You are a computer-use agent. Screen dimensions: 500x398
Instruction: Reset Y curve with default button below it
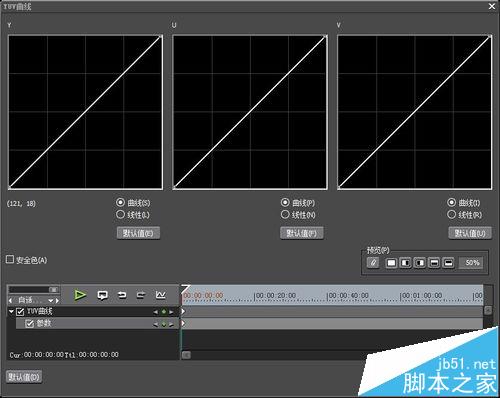(x=138, y=233)
